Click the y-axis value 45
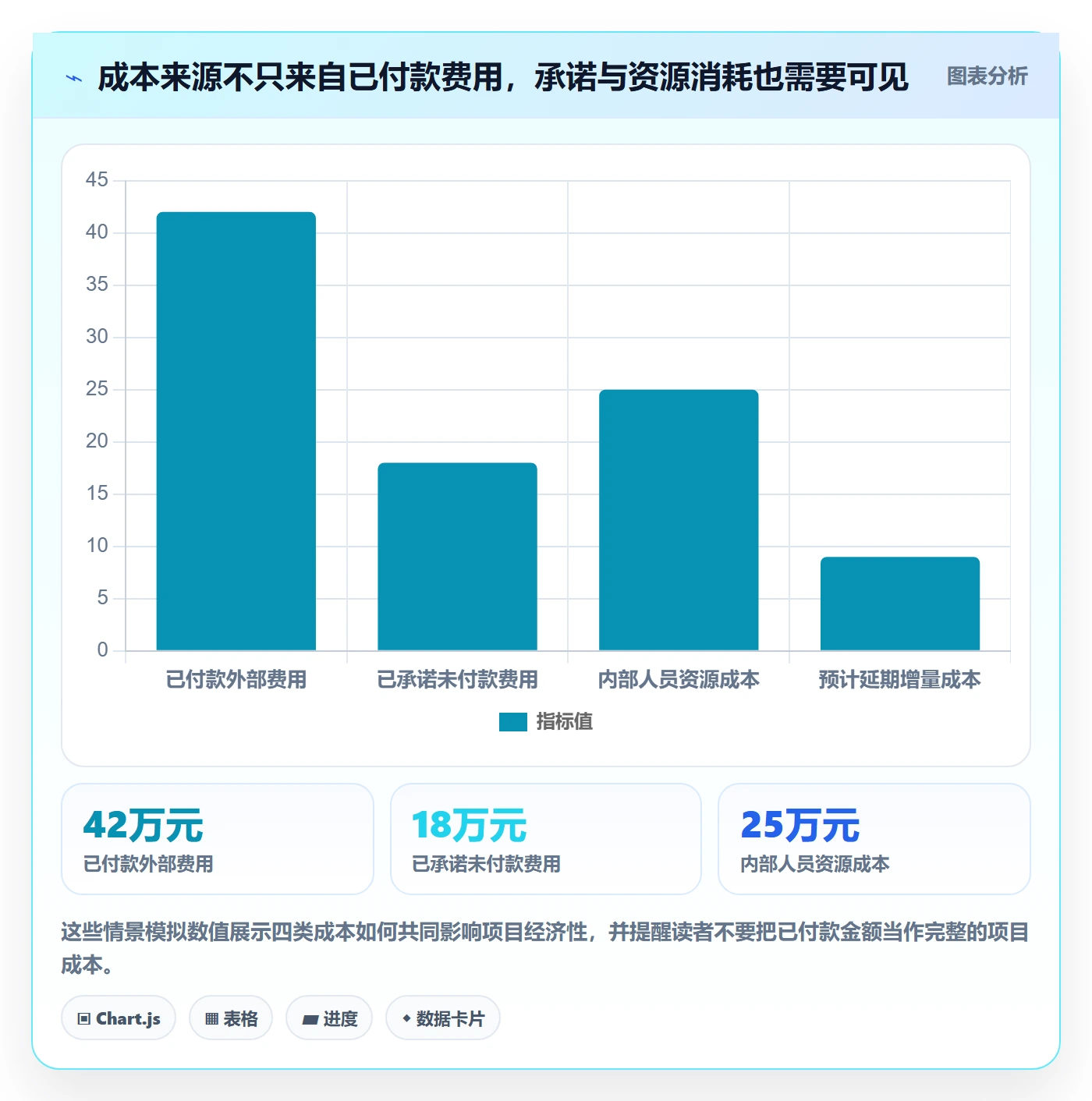Image resolution: width=1092 pixels, height=1101 pixels. tap(97, 180)
